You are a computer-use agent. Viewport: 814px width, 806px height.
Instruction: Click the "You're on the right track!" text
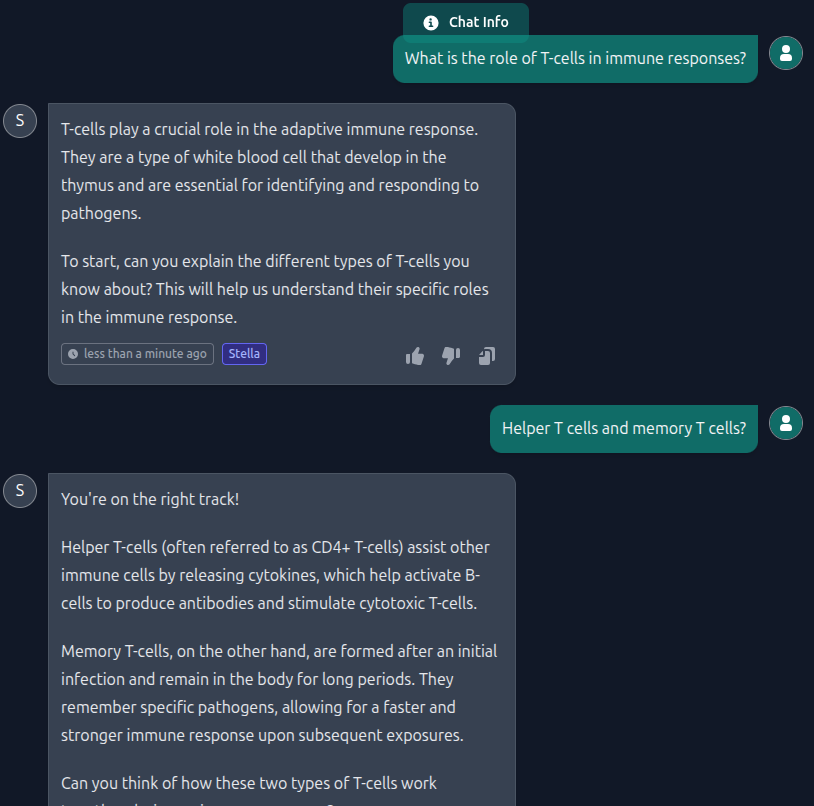[x=150, y=499]
